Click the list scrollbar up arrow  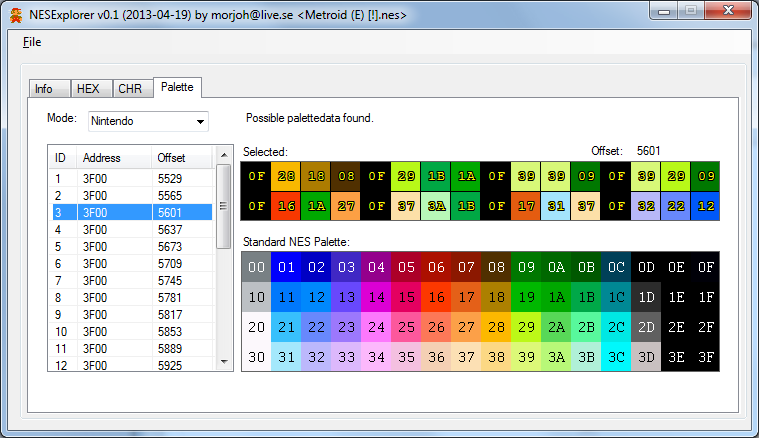pyautogui.click(x=224, y=155)
